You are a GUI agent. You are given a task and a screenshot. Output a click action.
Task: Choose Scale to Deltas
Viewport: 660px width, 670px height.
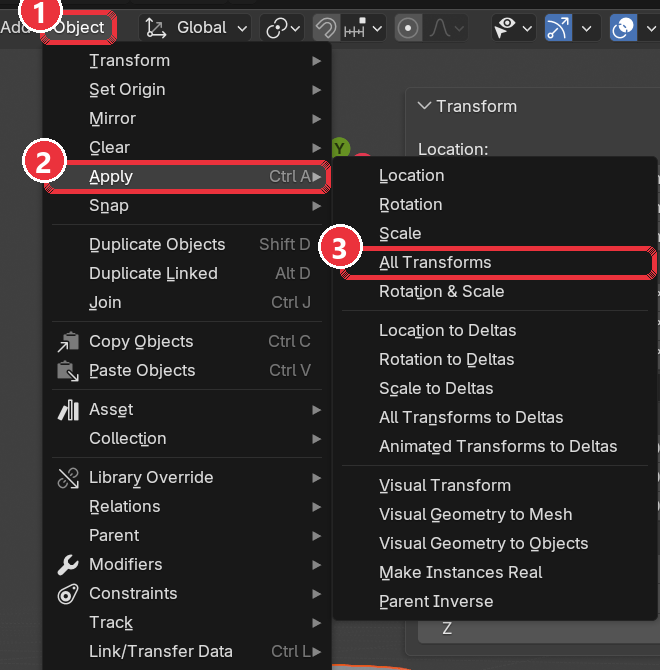point(495,389)
